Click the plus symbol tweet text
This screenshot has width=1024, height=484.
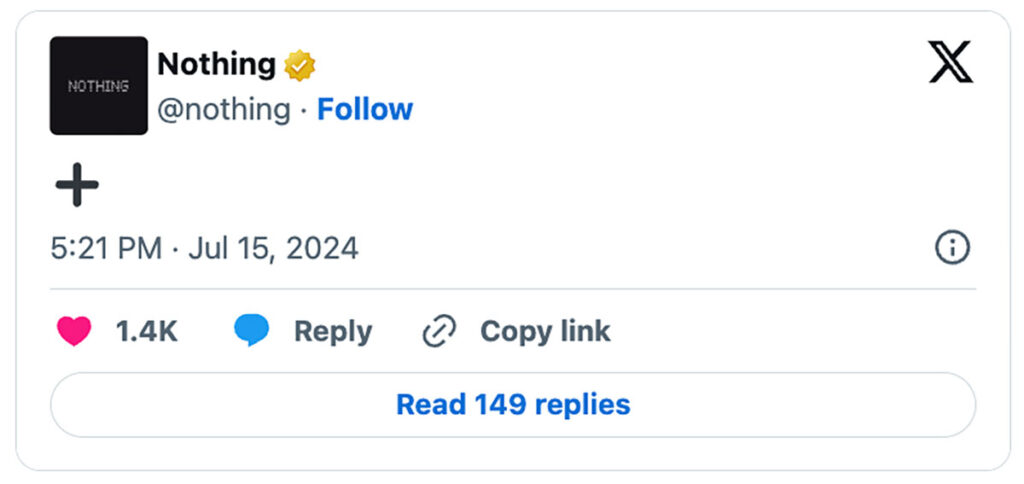[77, 185]
